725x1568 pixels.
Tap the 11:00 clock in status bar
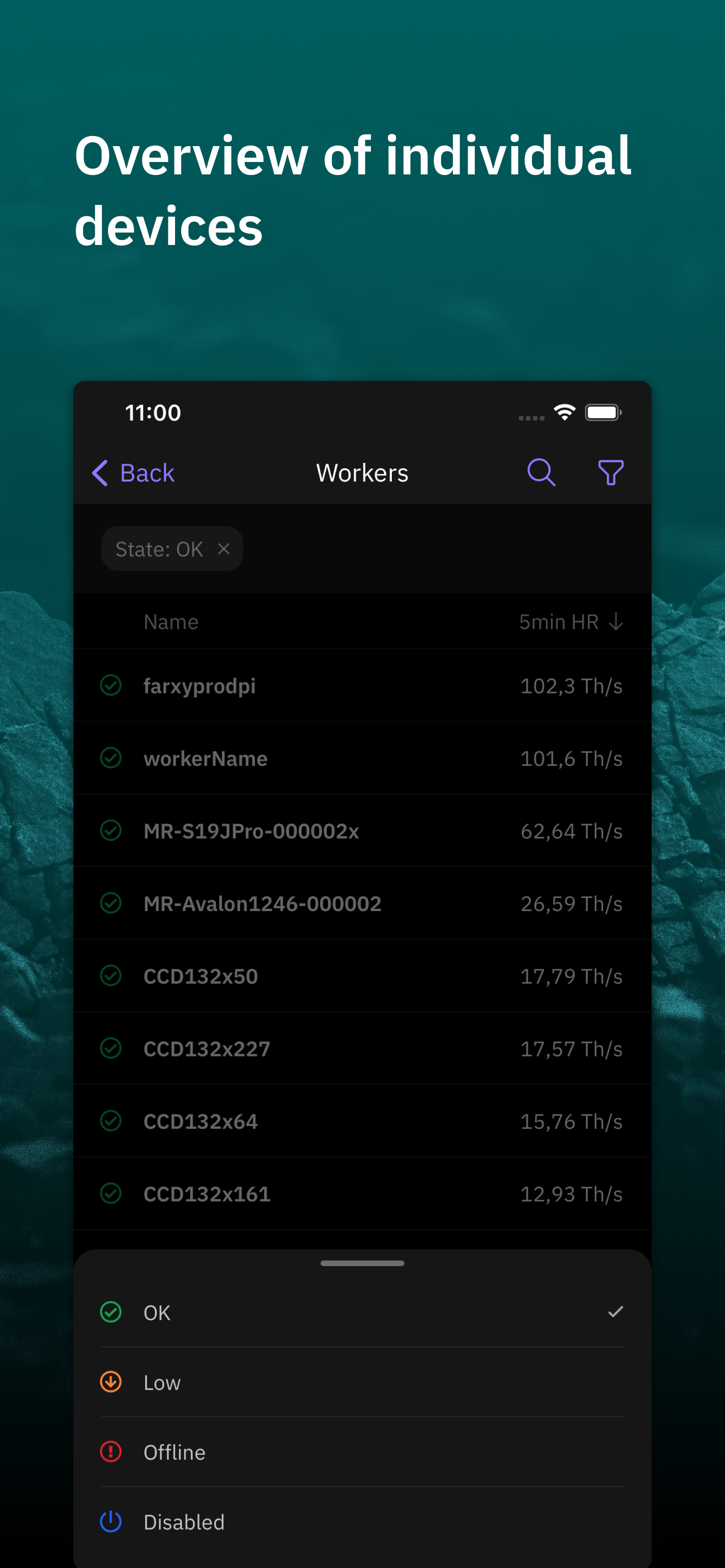(x=153, y=413)
